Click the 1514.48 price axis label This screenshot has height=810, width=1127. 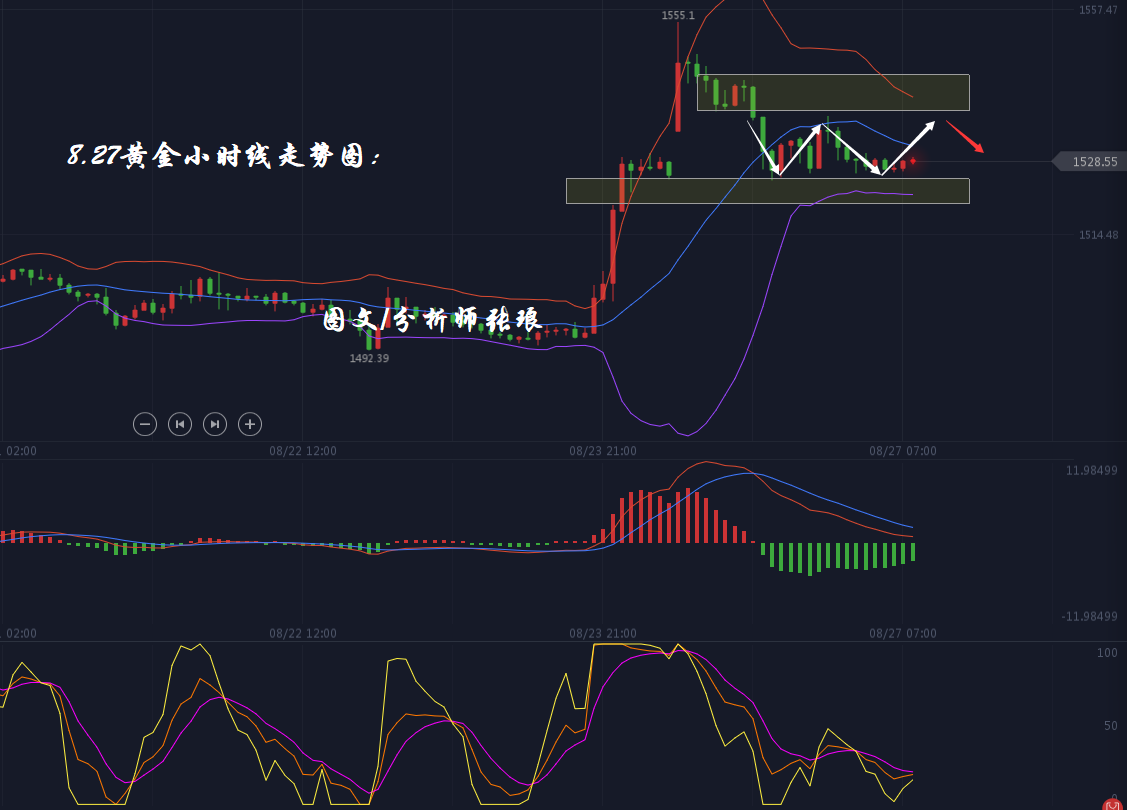click(1097, 235)
